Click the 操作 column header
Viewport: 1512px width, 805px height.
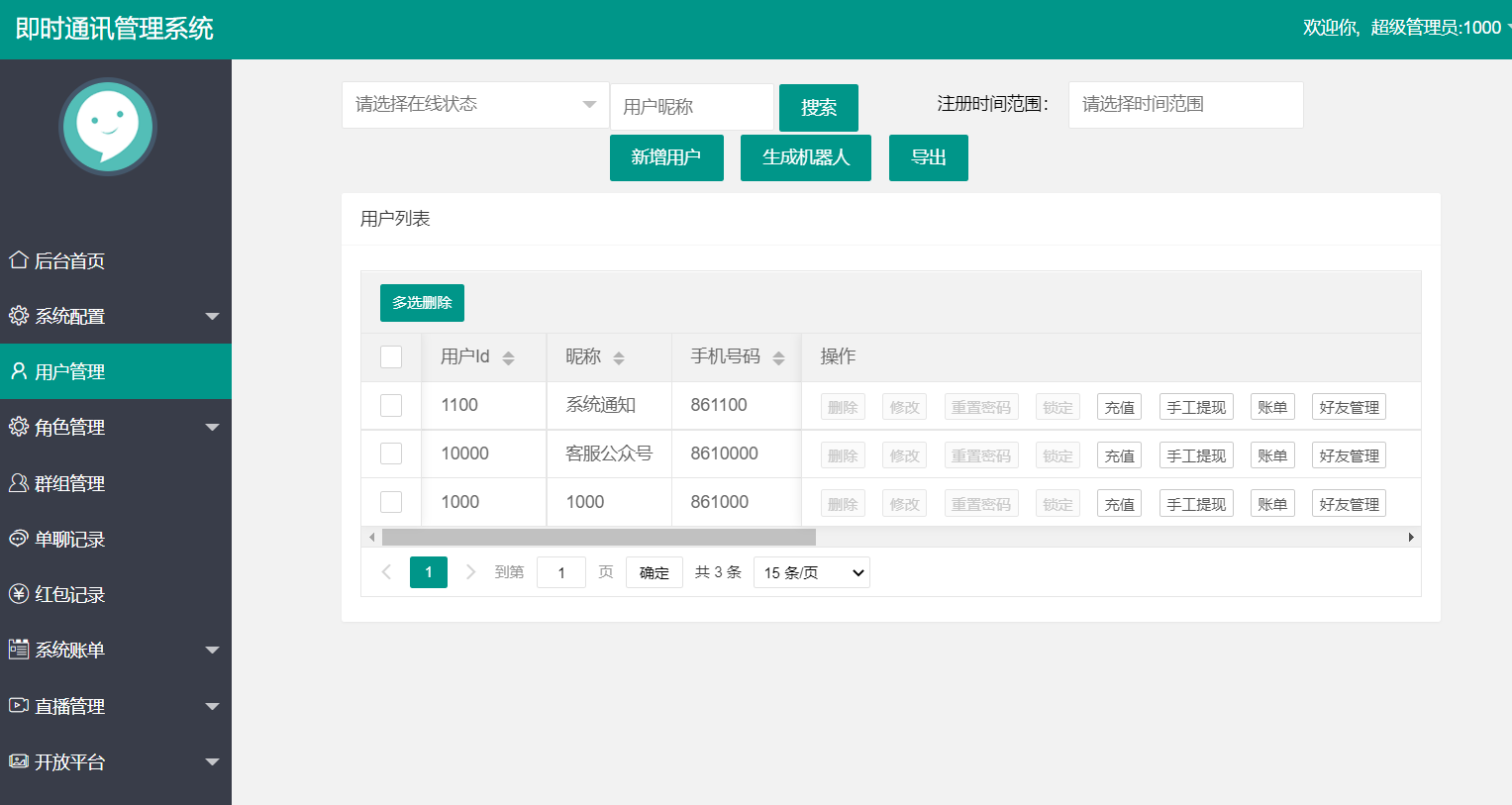pyautogui.click(x=1111, y=356)
